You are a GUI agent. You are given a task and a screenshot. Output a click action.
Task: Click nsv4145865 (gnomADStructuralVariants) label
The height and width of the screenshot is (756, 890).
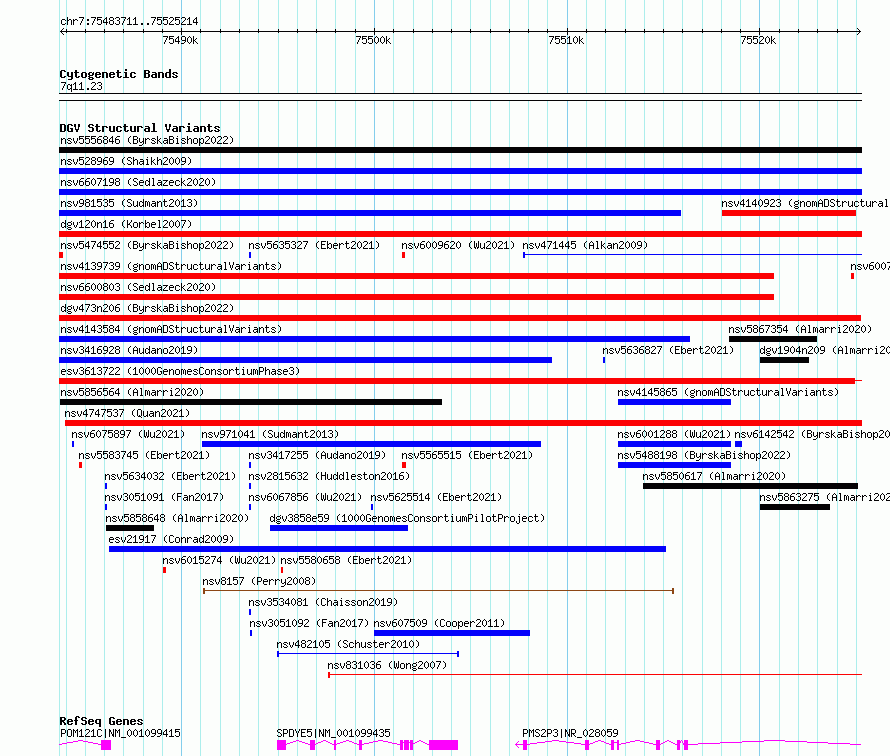point(728,392)
